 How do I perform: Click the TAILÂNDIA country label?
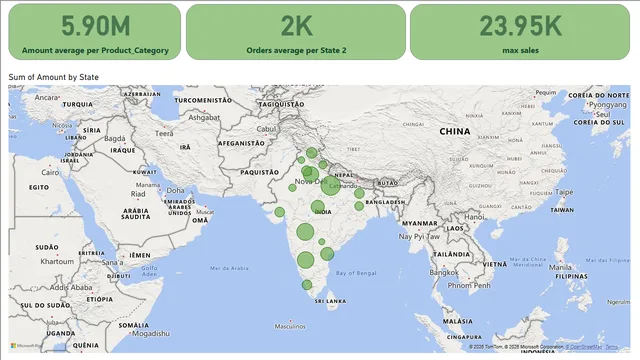451,254
